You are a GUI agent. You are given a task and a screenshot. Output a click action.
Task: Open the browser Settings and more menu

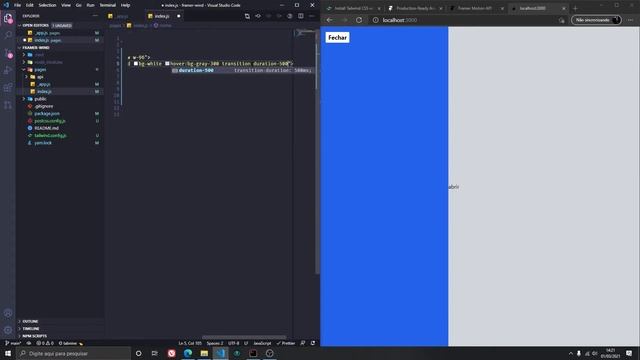(631, 20)
